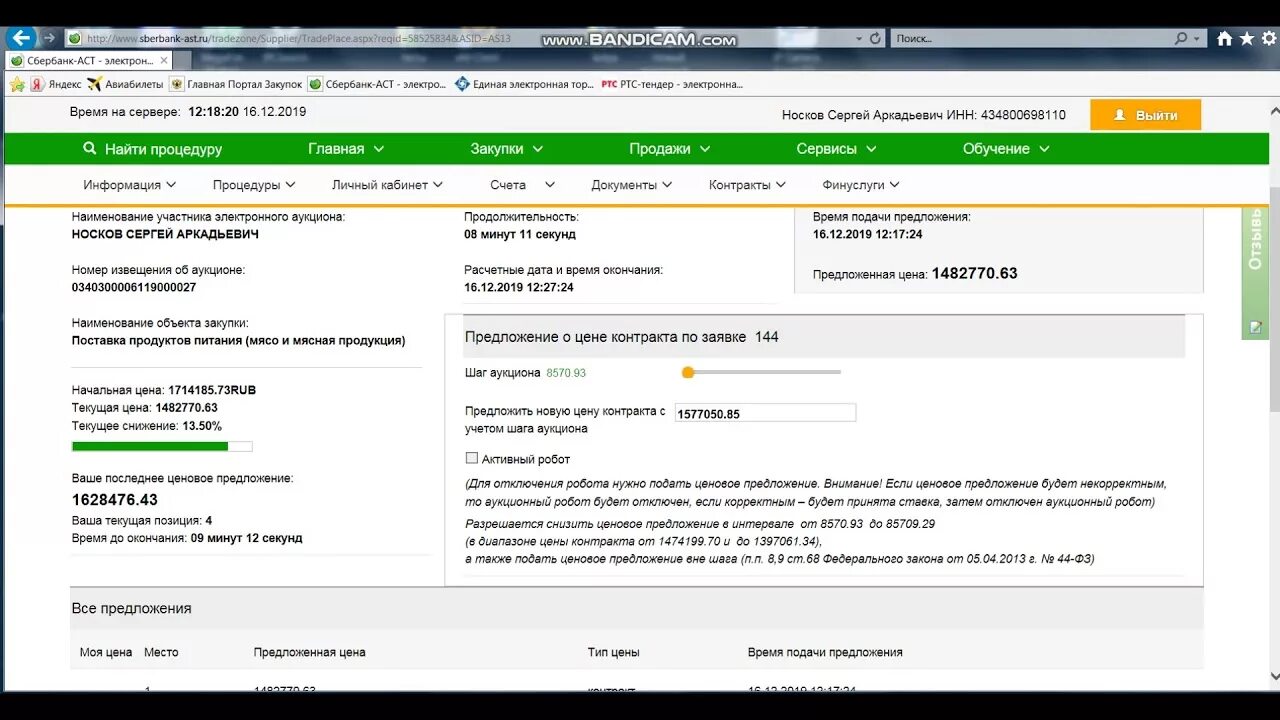Expand the Информация submenu
Image resolution: width=1280 pixels, height=720 pixels.
130,185
